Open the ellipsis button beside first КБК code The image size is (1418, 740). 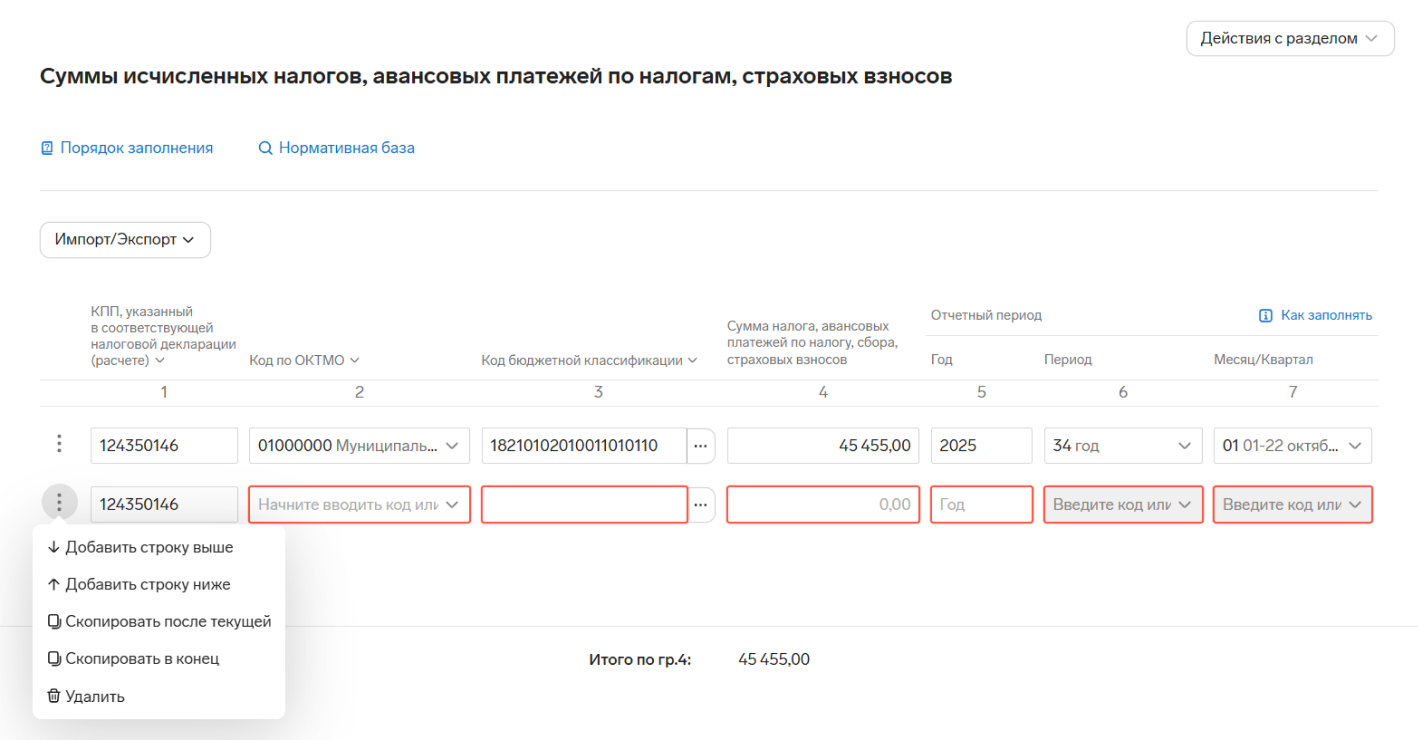[701, 446]
